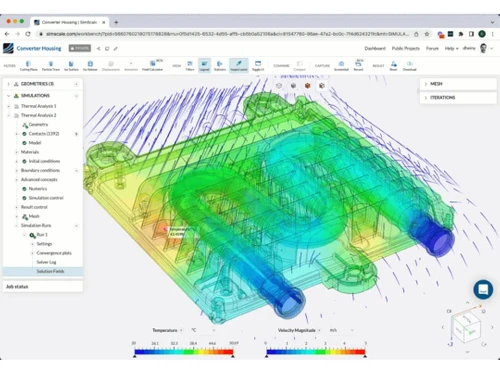Click the velocity legend minimum marker

point(267,356)
